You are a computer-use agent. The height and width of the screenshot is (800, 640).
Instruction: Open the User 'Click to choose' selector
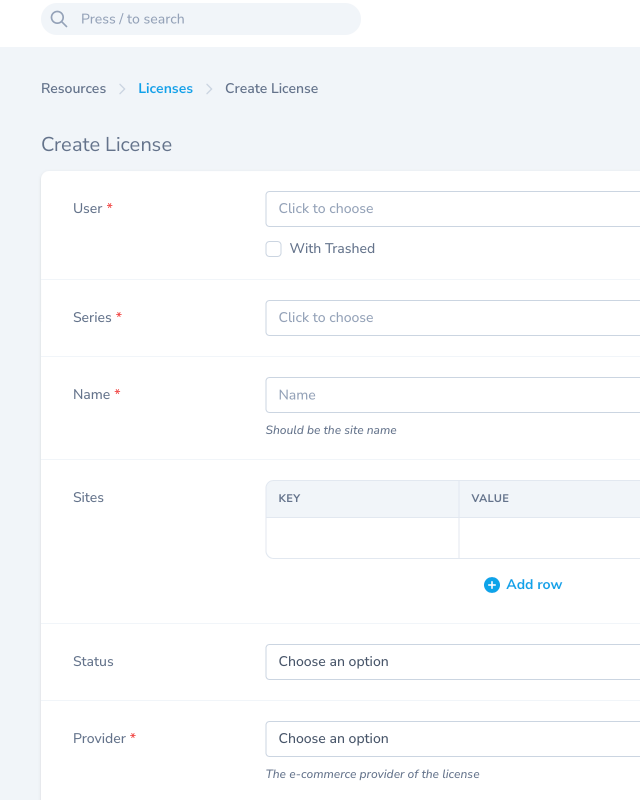click(x=452, y=209)
